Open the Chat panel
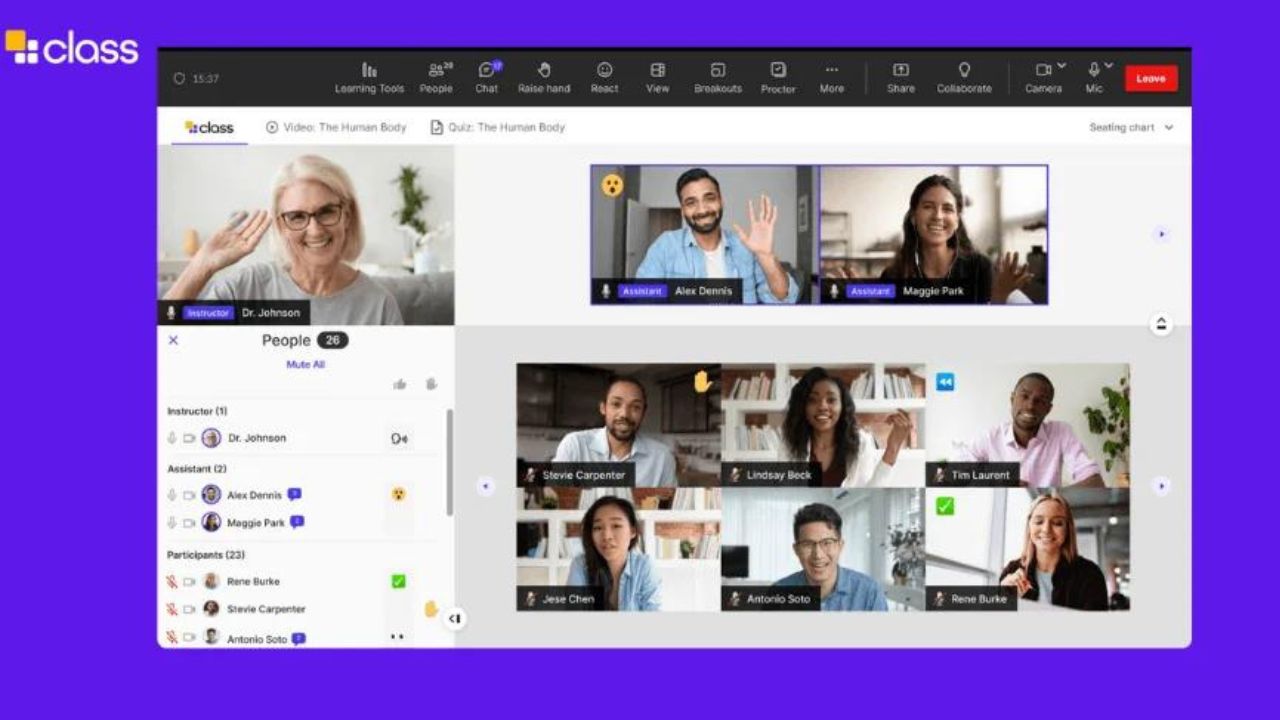Screen dimensions: 1280x720 point(487,78)
